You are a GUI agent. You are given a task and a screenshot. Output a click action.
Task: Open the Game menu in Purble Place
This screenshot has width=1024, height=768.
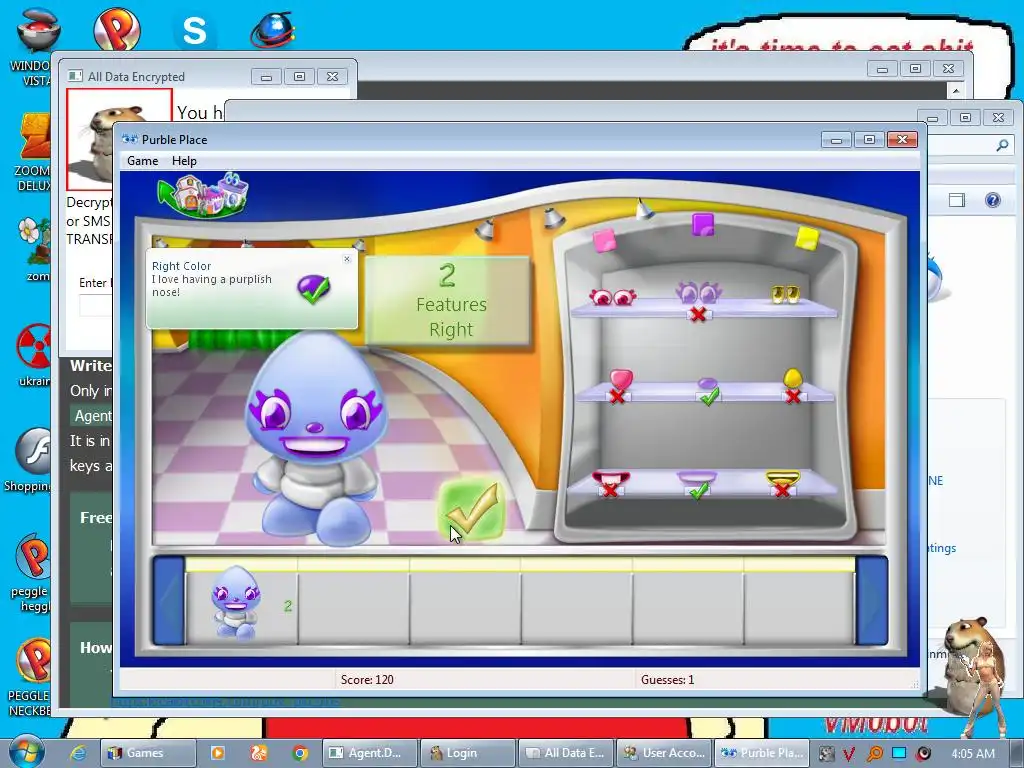142,161
